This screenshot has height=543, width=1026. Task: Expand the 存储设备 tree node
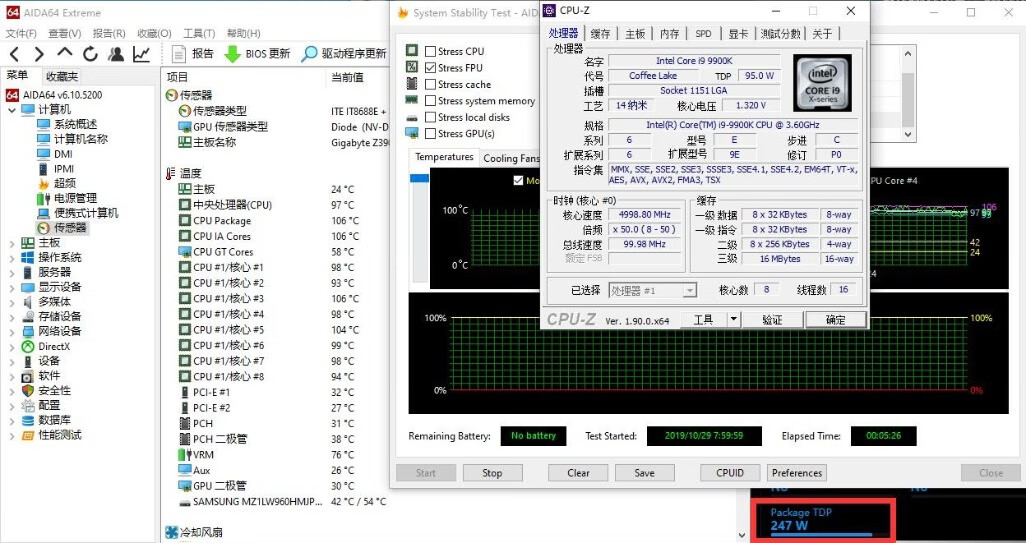(x=12, y=317)
